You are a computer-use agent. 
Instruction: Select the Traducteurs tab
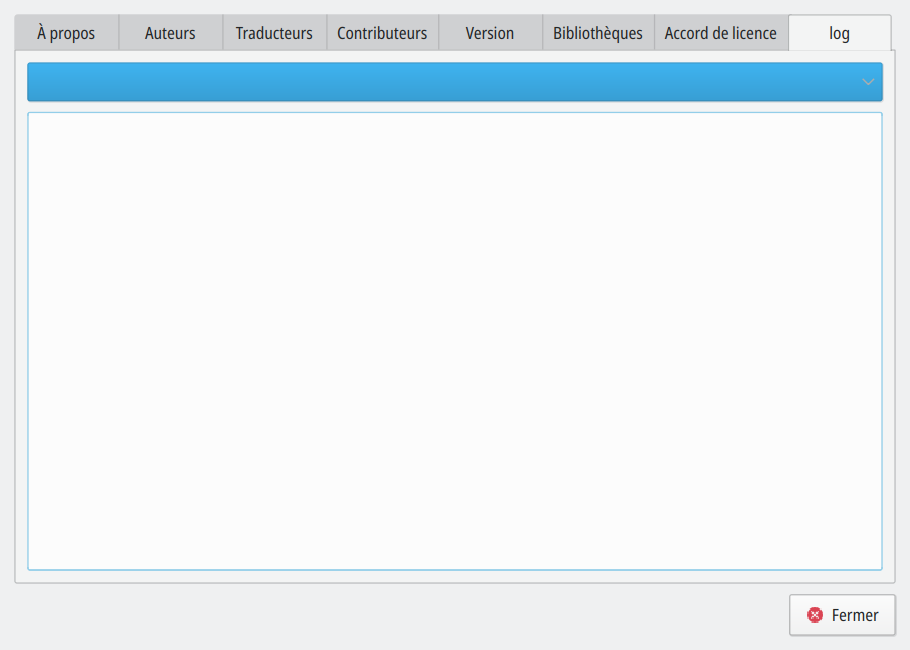(x=274, y=33)
